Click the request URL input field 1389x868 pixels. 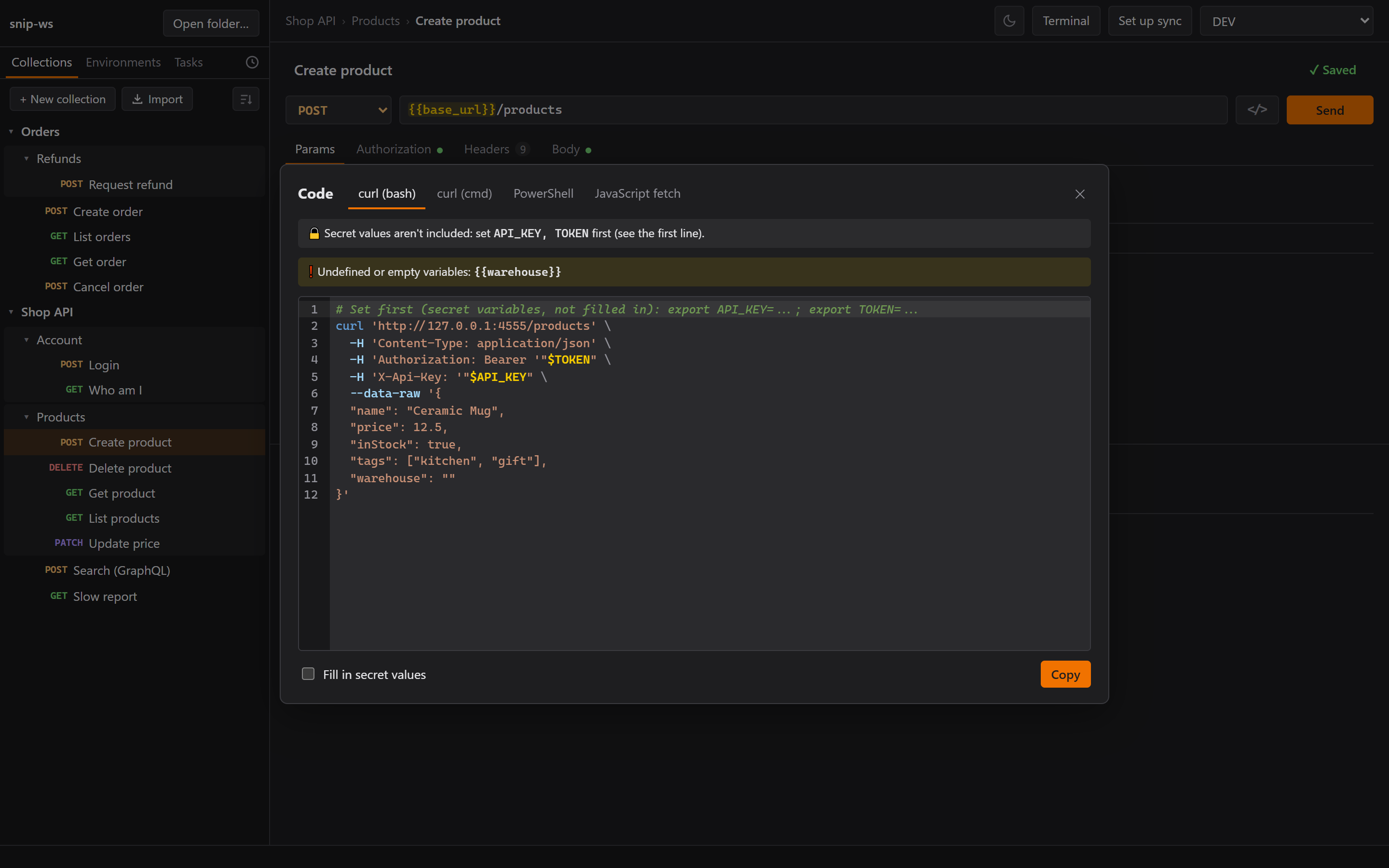click(813, 109)
